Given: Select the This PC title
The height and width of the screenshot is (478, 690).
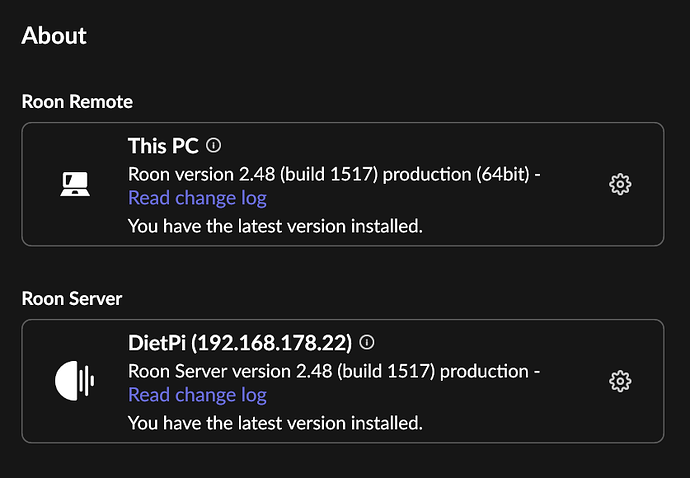Looking at the screenshot, I should coord(163,146).
